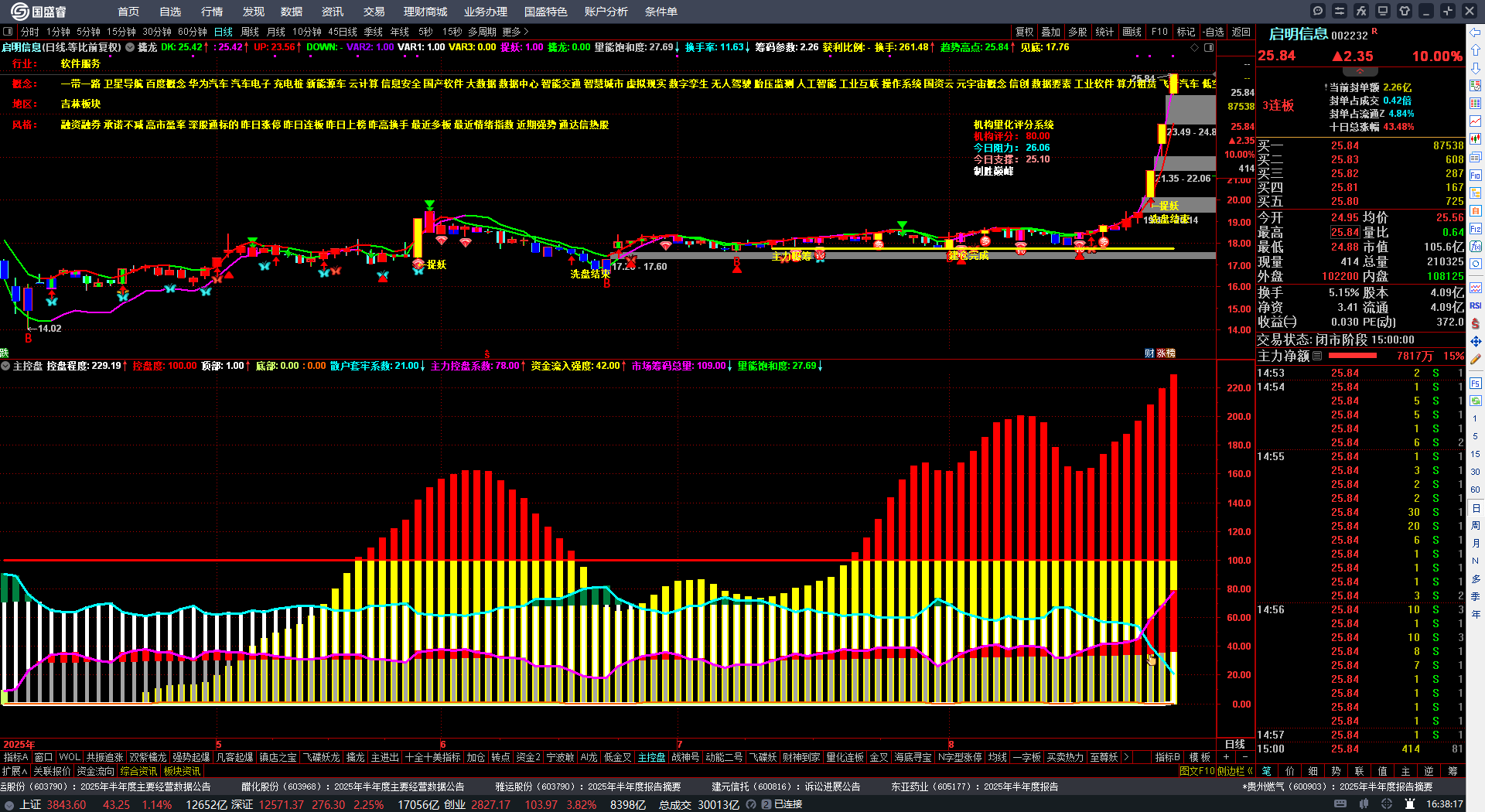The height and width of the screenshot is (812, 1485).
Task: Select the 主控盘 indicator tab
Action: pyautogui.click(x=651, y=757)
